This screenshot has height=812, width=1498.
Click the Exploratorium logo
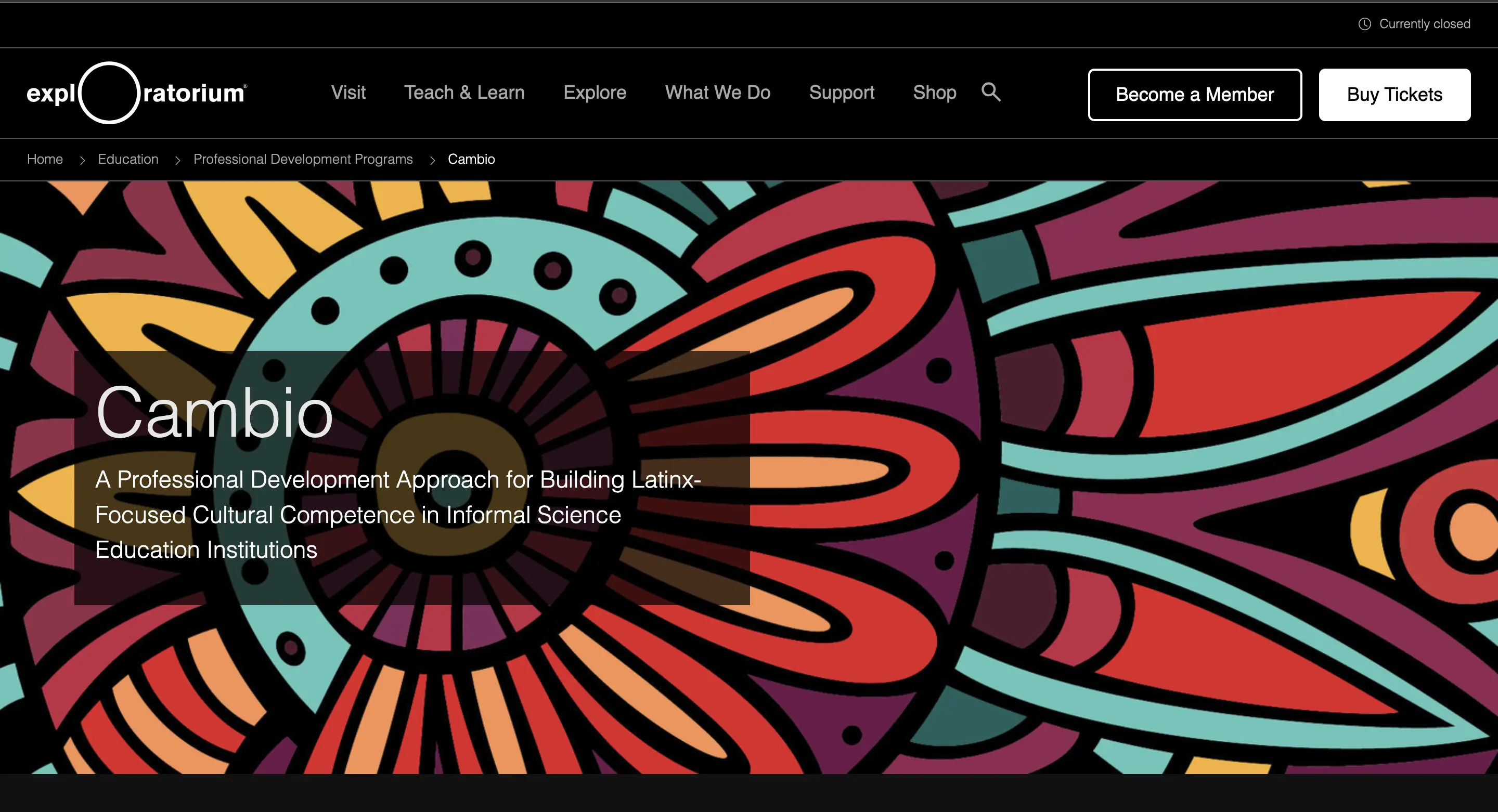click(137, 93)
